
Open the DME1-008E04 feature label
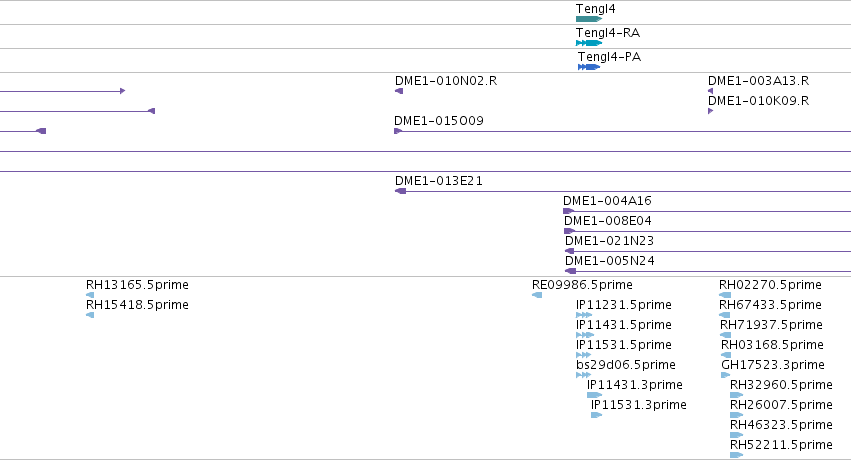click(x=608, y=221)
